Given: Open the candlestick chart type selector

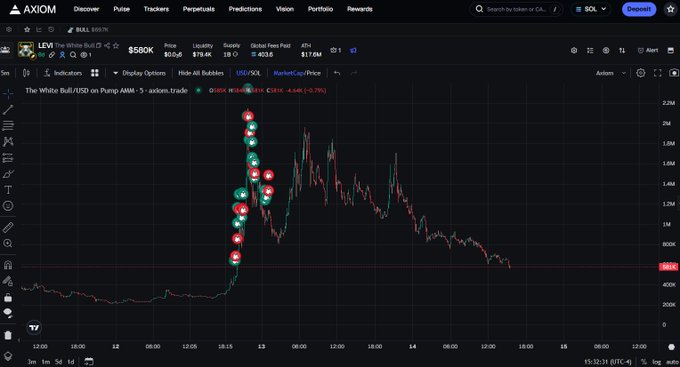Looking at the screenshot, I should coord(26,73).
